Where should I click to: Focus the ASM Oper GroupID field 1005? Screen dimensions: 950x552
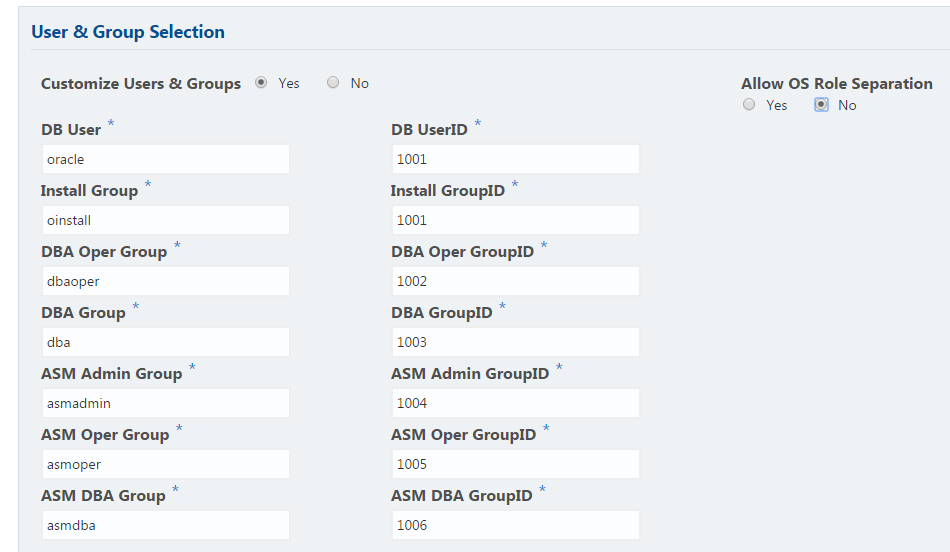coord(515,464)
